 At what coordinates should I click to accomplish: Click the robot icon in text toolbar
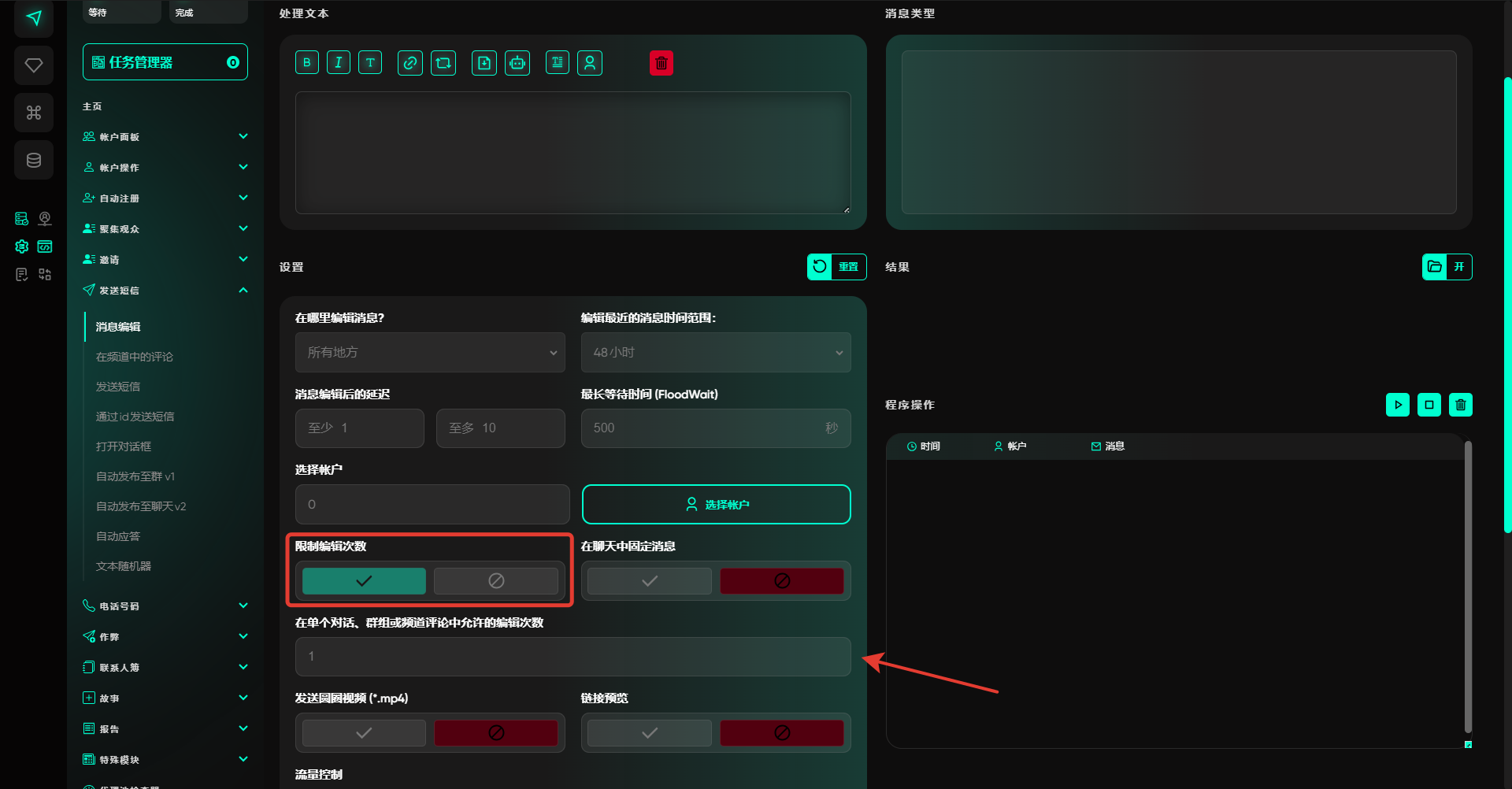(x=517, y=63)
